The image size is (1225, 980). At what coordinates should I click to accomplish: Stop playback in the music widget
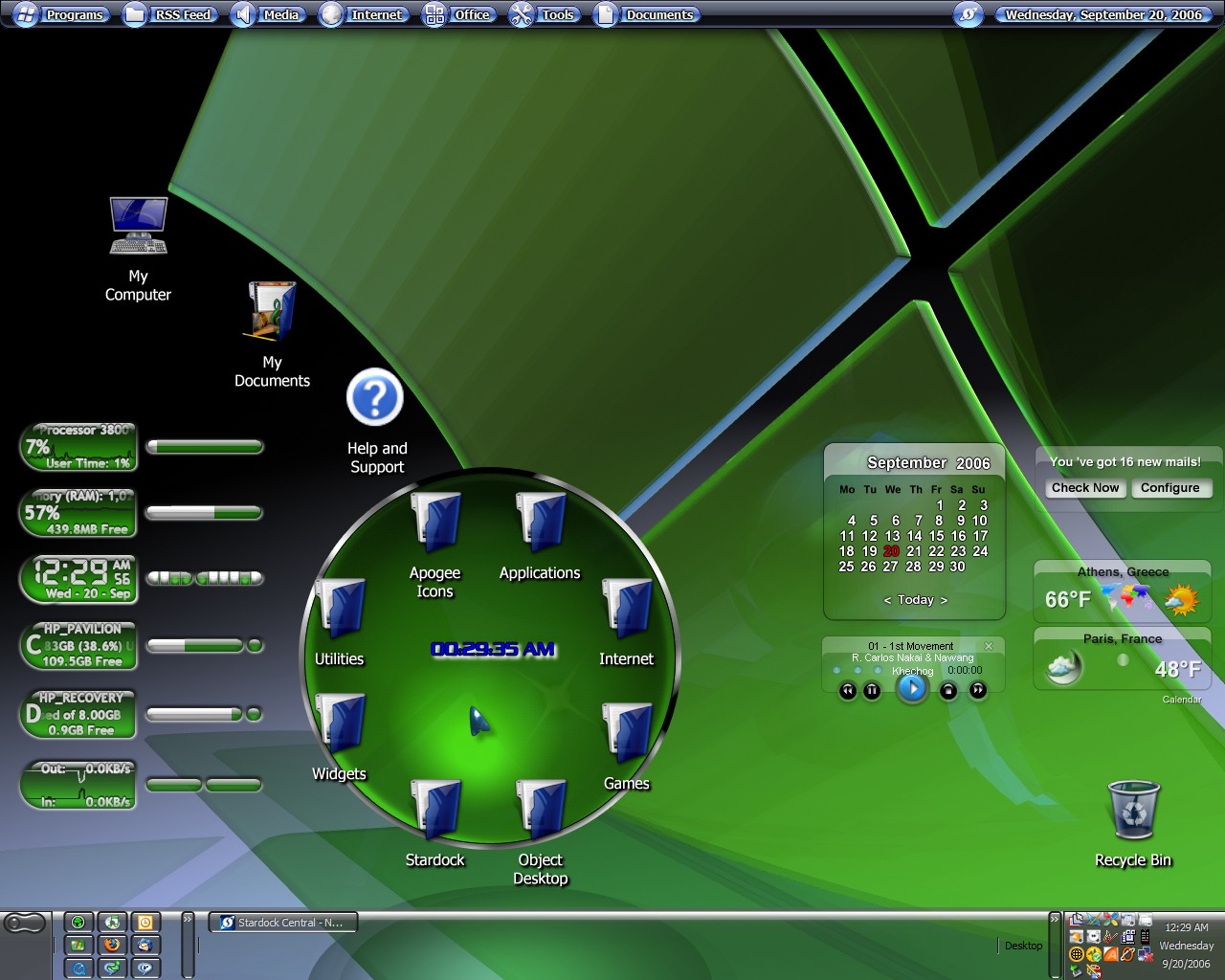pos(948,690)
